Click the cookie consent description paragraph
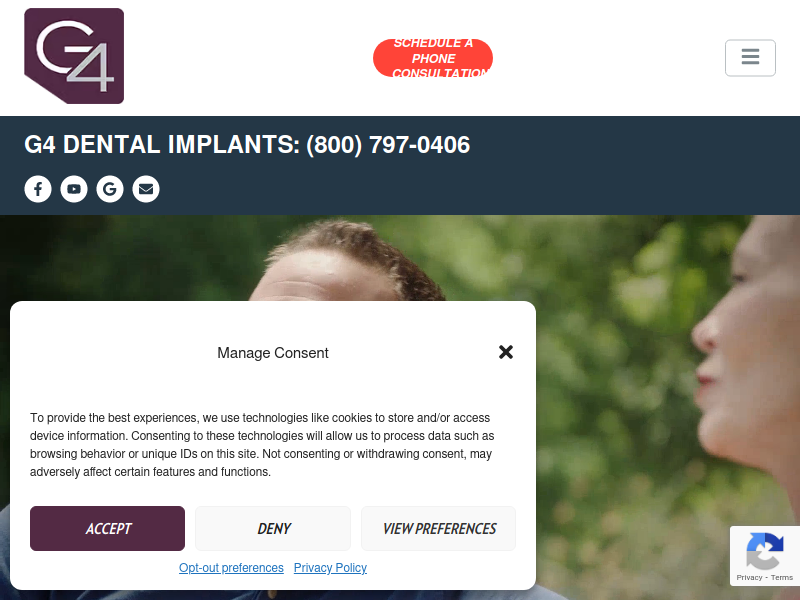 (262, 445)
